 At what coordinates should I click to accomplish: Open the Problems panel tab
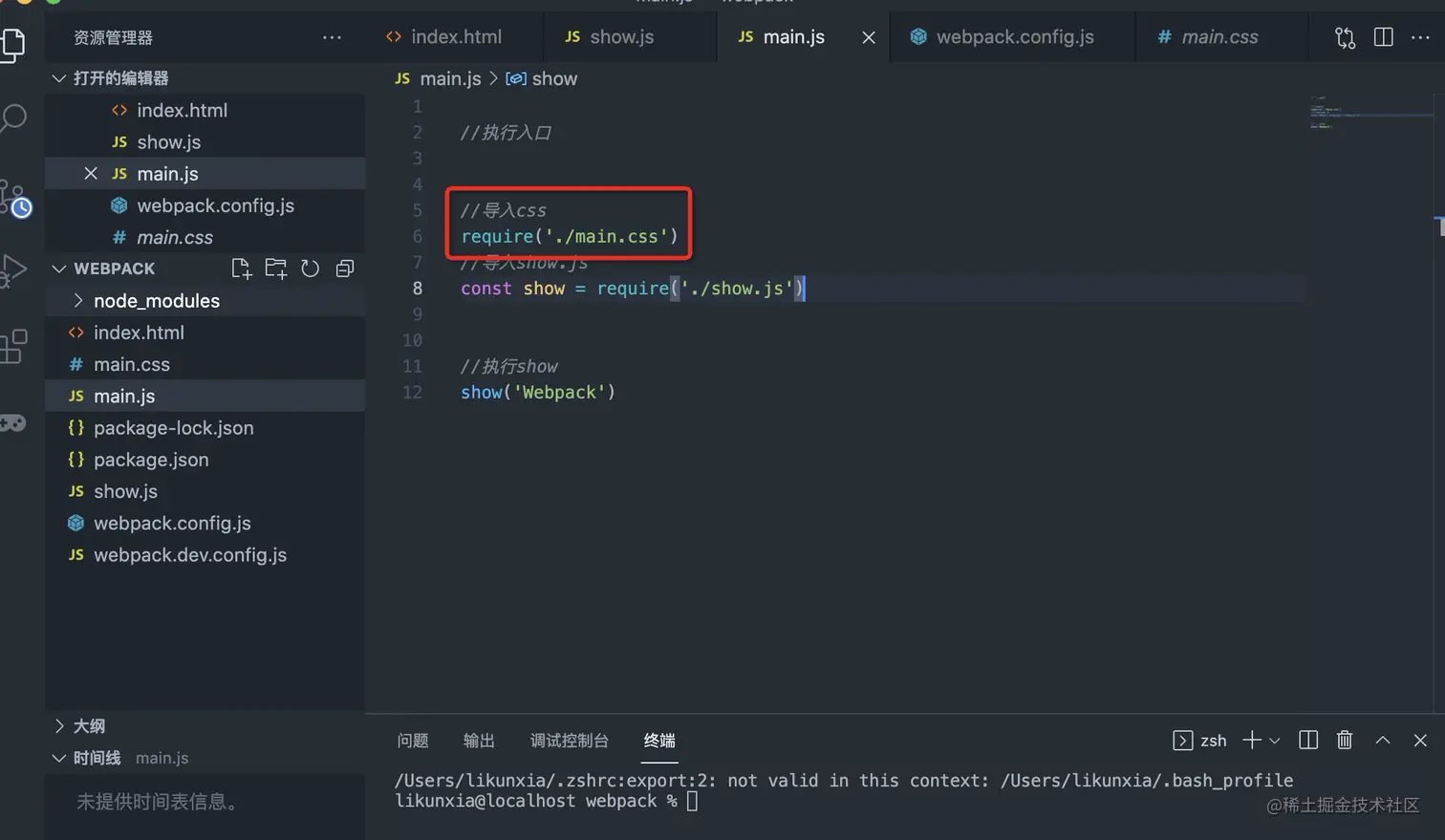coord(413,741)
